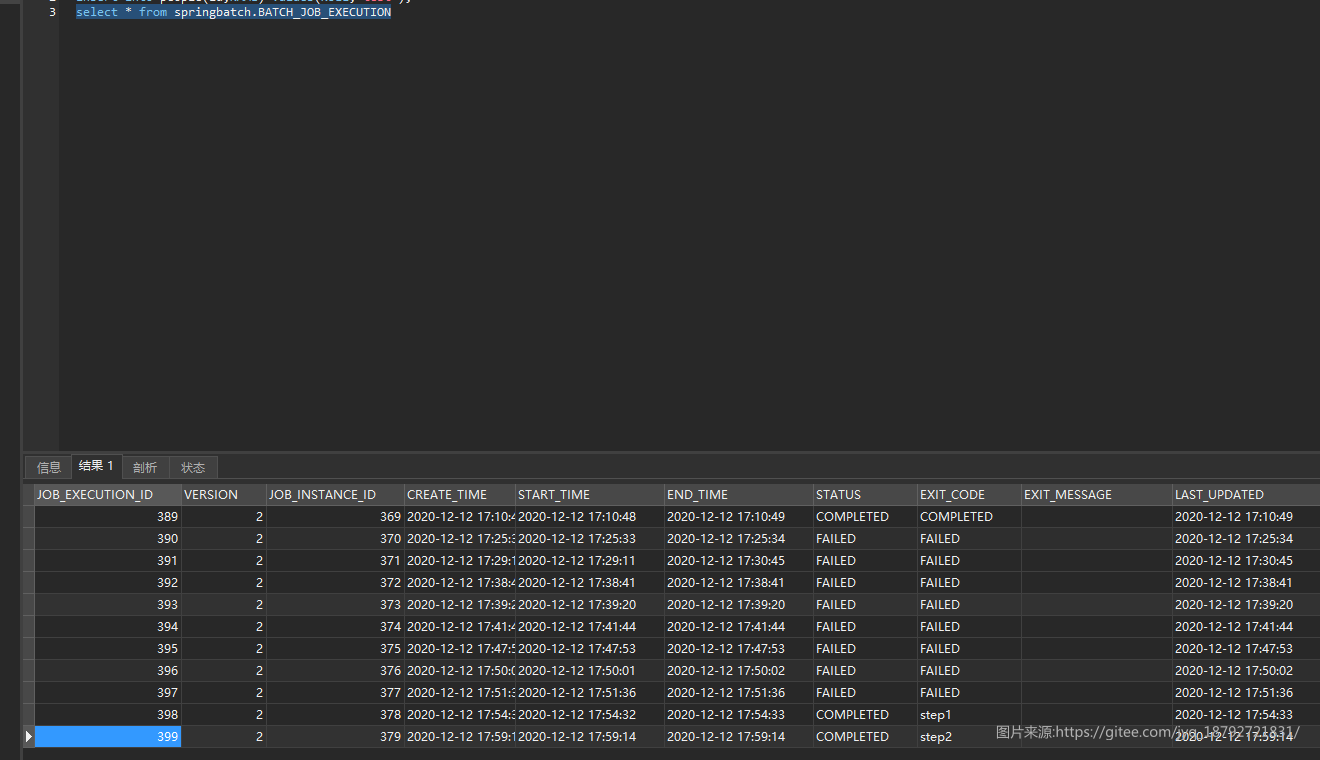Screen dimensions: 1320x760
Task: Click the STATUS column header
Action: coord(865,495)
